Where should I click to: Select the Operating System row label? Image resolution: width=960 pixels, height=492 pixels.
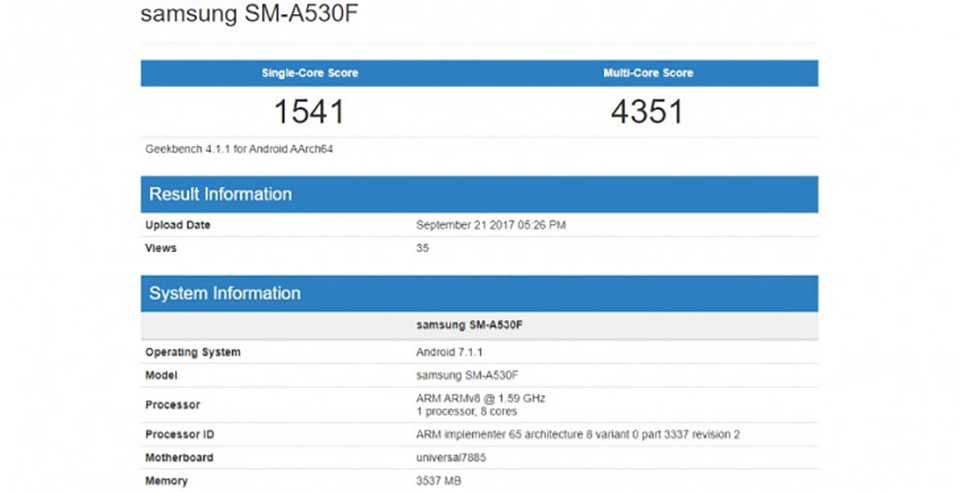(x=193, y=352)
